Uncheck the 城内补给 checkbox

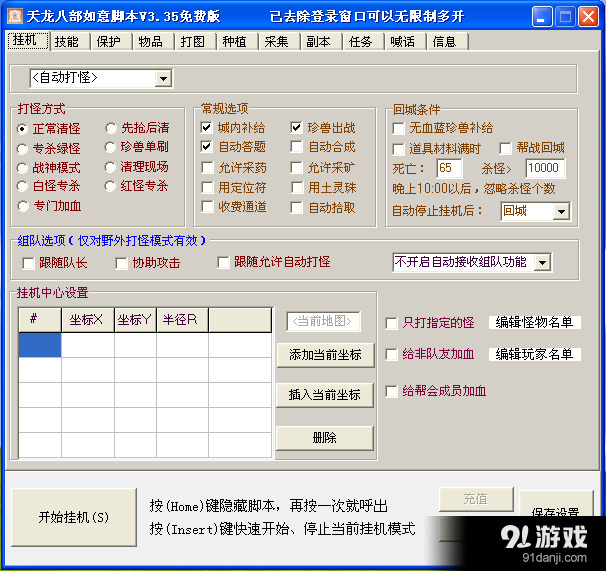pos(207,128)
